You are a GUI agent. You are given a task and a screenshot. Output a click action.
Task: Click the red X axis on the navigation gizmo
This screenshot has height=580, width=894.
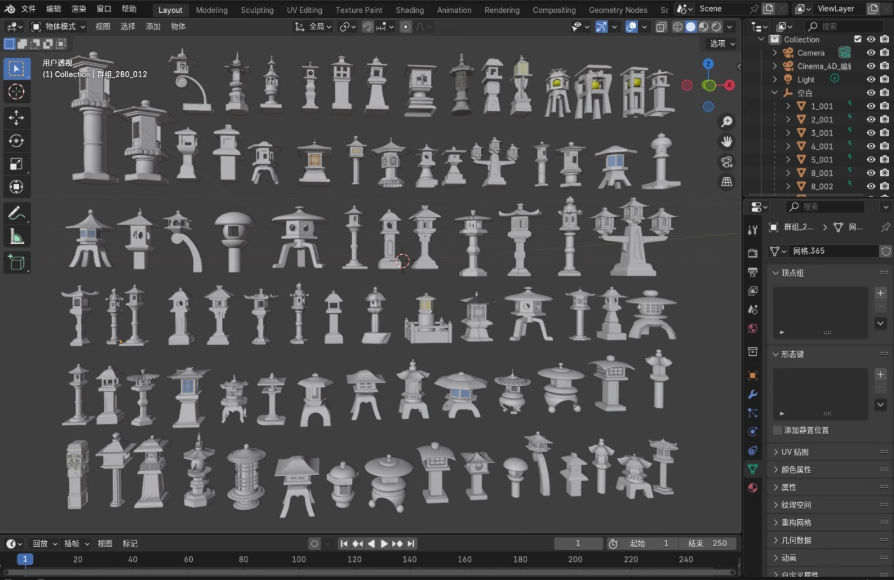click(x=730, y=85)
